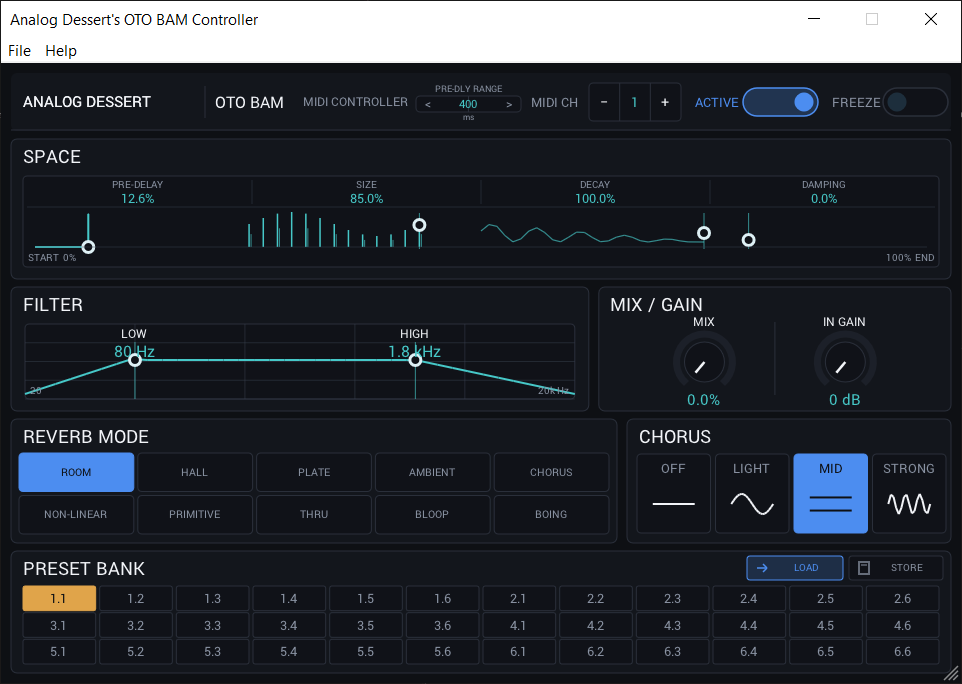
Task: Select PRIMITIVE reverb mode
Action: coord(194,514)
